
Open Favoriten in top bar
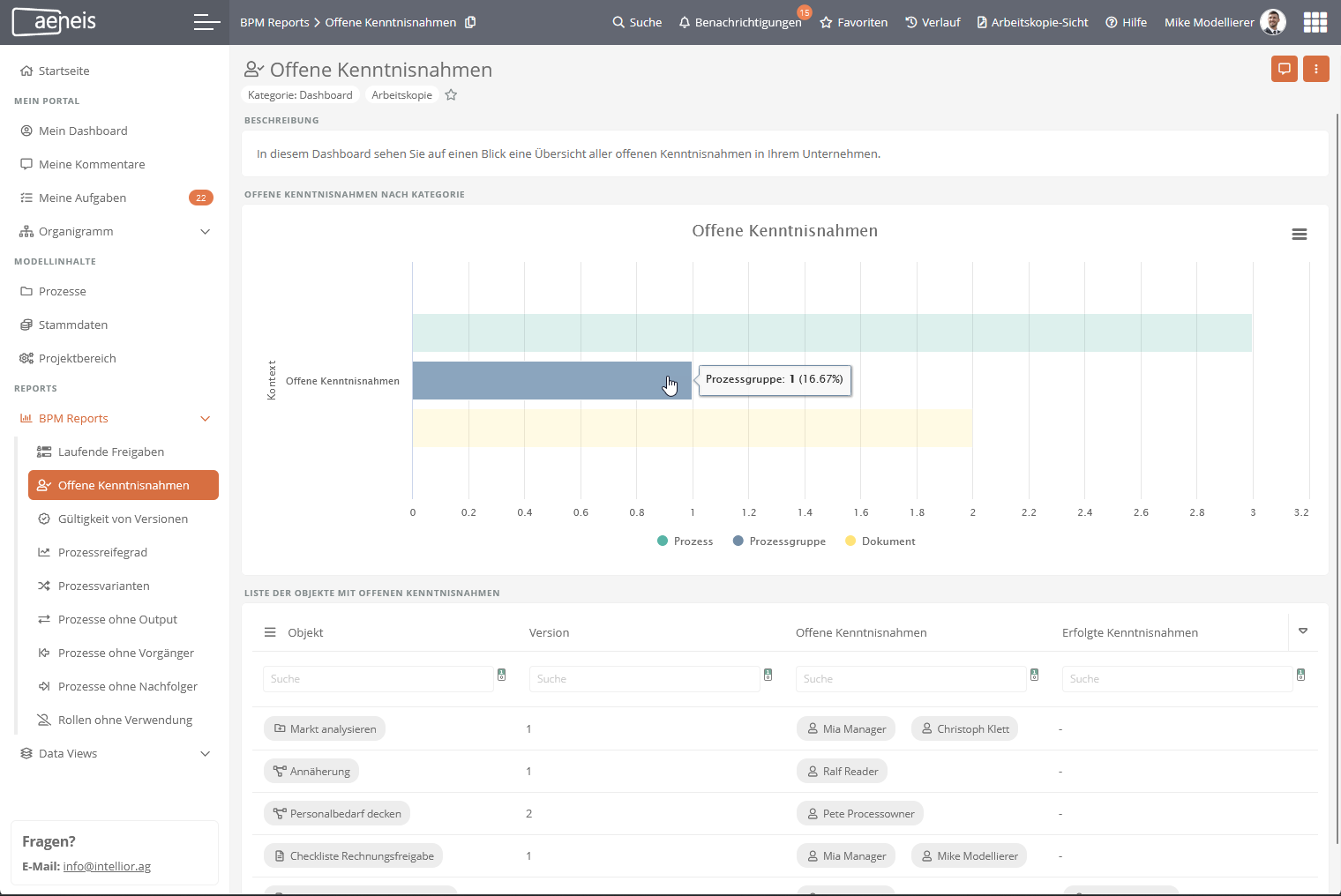(x=853, y=22)
